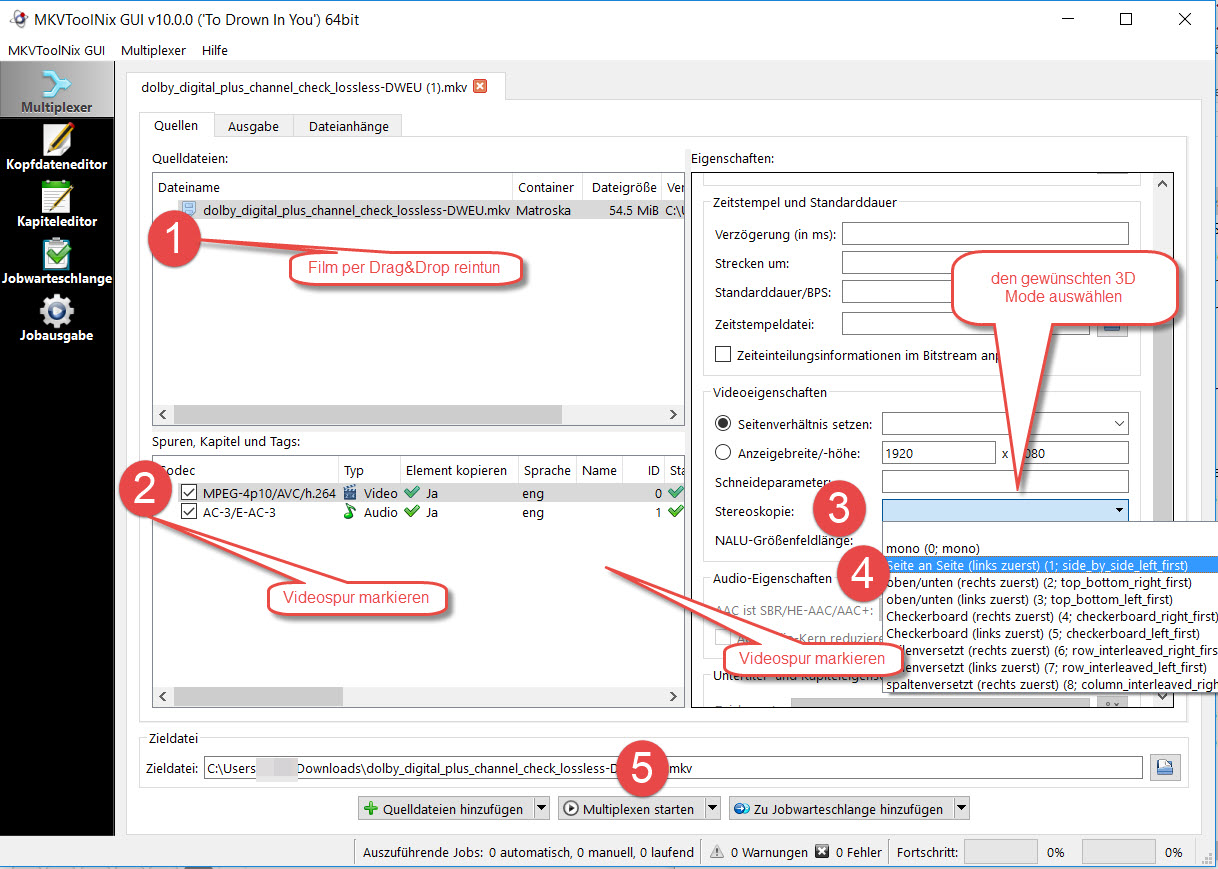Screen dimensions: 1218x869
Task: Start multiplexing with Multiplexen starten
Action: [631, 809]
